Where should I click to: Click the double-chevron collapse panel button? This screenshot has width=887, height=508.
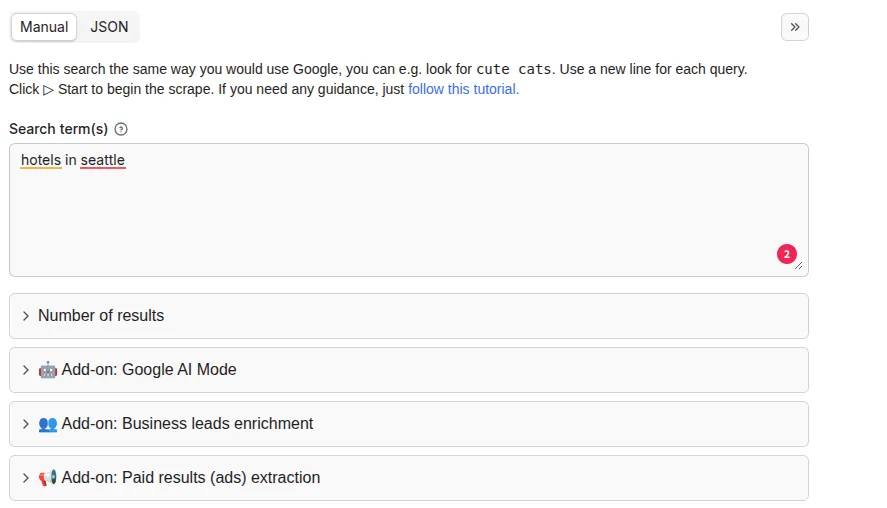coord(794,27)
